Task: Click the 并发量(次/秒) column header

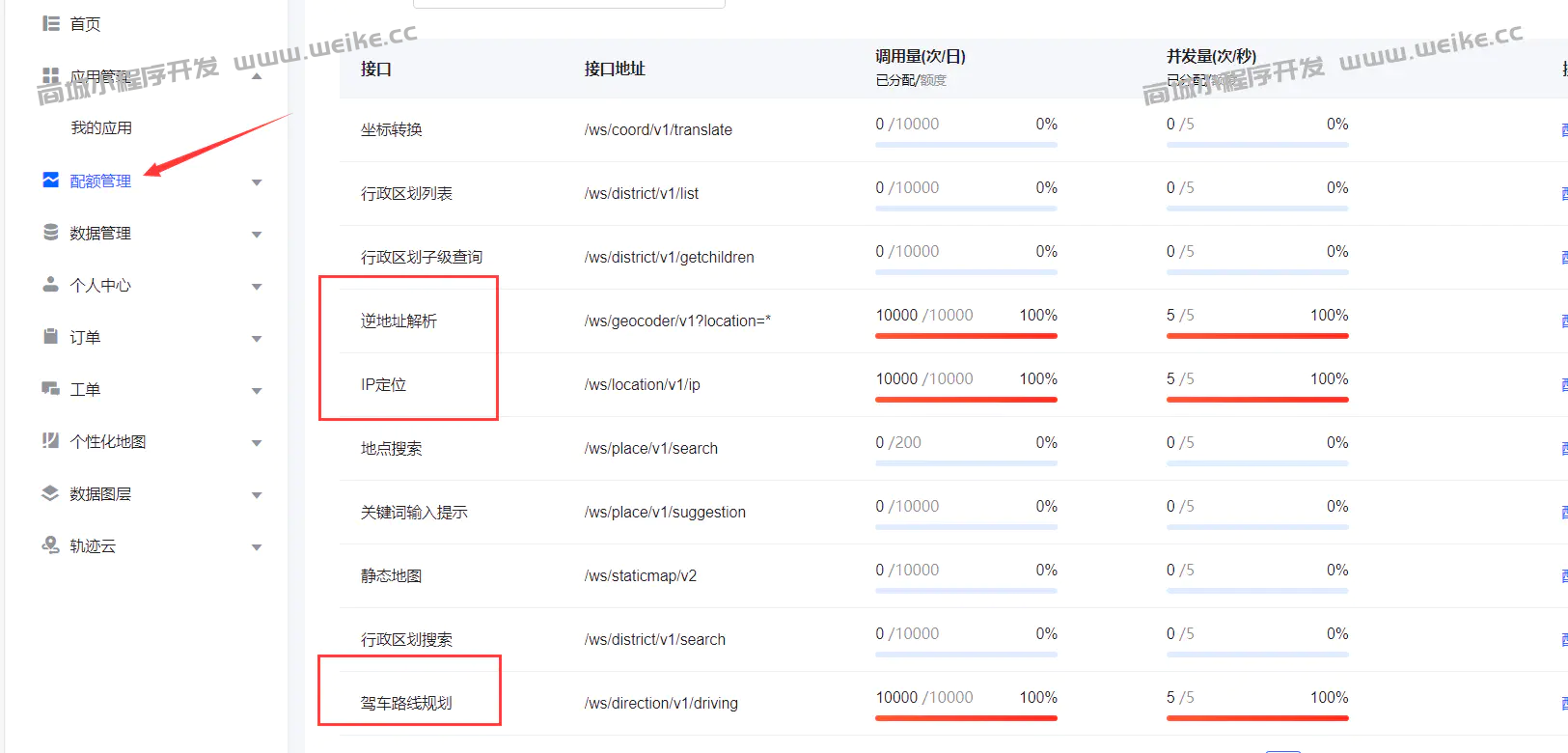Action: [1211, 56]
